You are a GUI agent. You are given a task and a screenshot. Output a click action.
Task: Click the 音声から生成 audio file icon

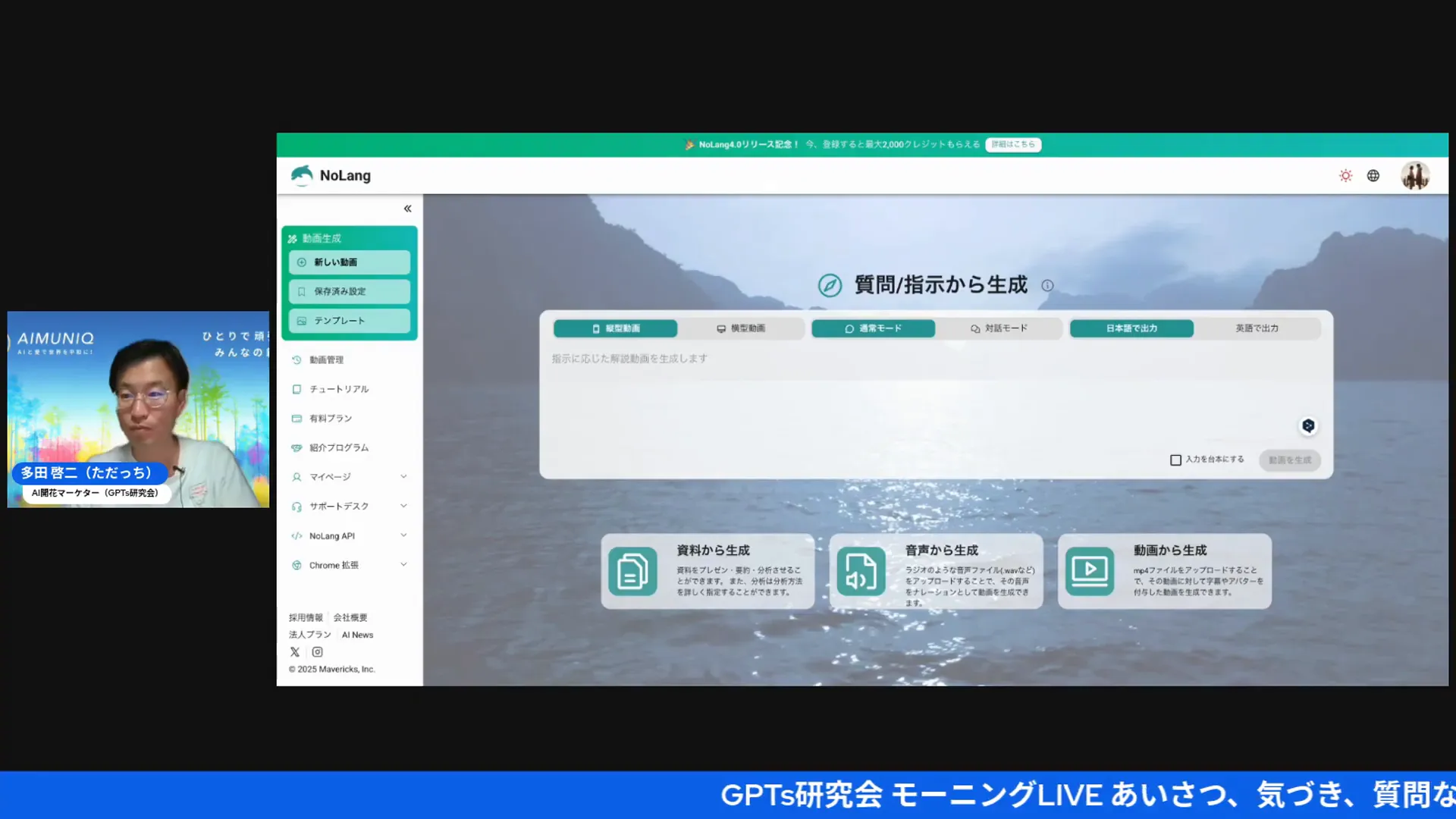coord(861,571)
